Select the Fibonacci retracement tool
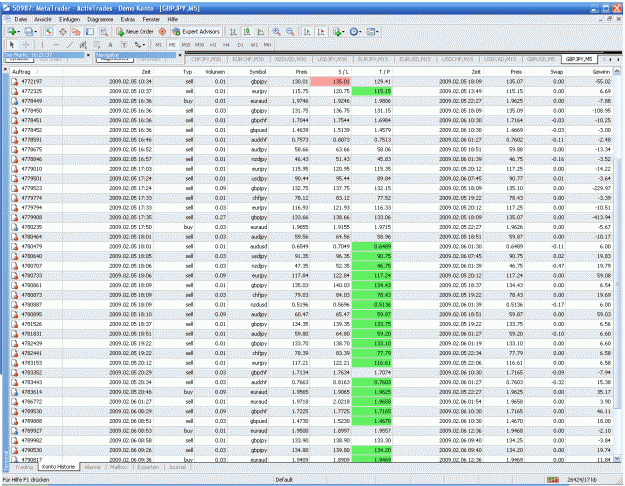The width and height of the screenshot is (625, 486). pos(96,45)
